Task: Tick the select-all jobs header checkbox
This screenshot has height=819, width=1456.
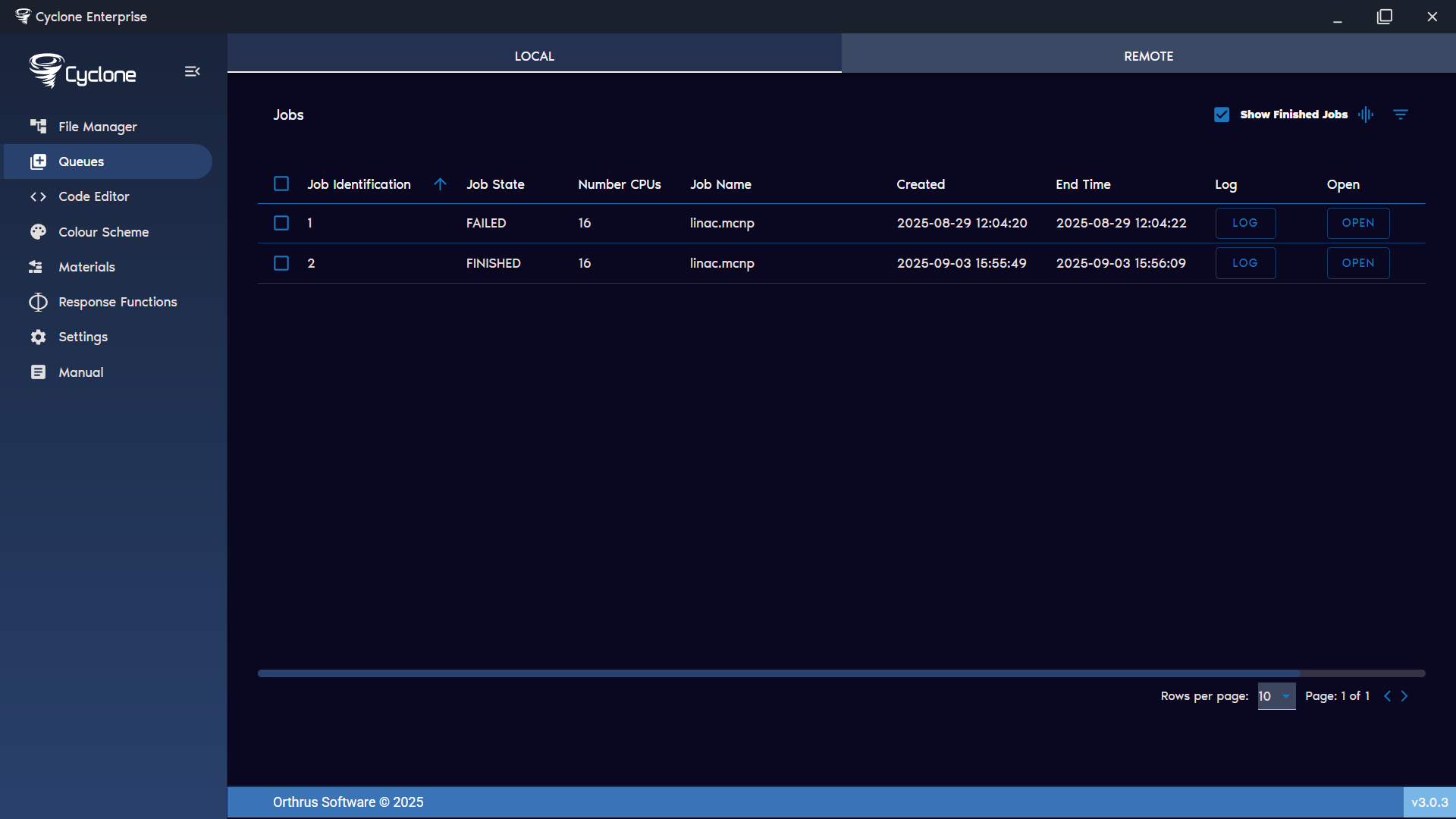Action: click(281, 184)
